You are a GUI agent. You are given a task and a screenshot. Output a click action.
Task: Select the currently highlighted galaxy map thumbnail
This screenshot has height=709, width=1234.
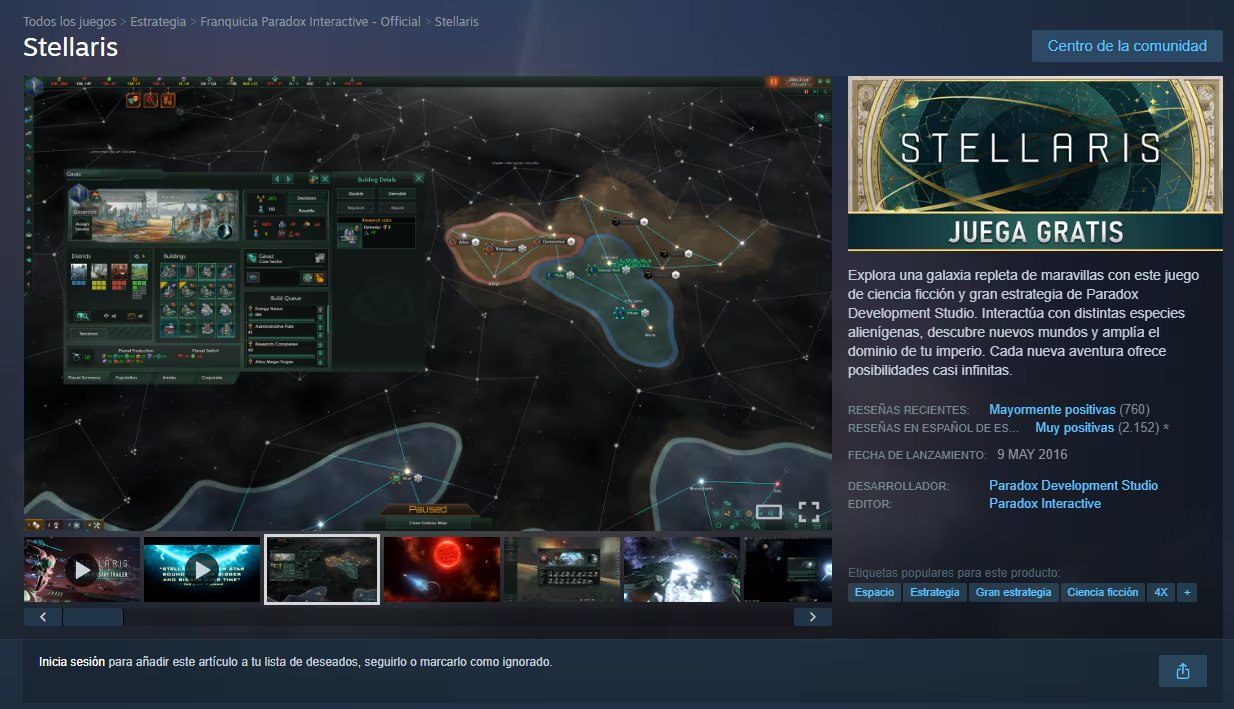[x=322, y=570]
